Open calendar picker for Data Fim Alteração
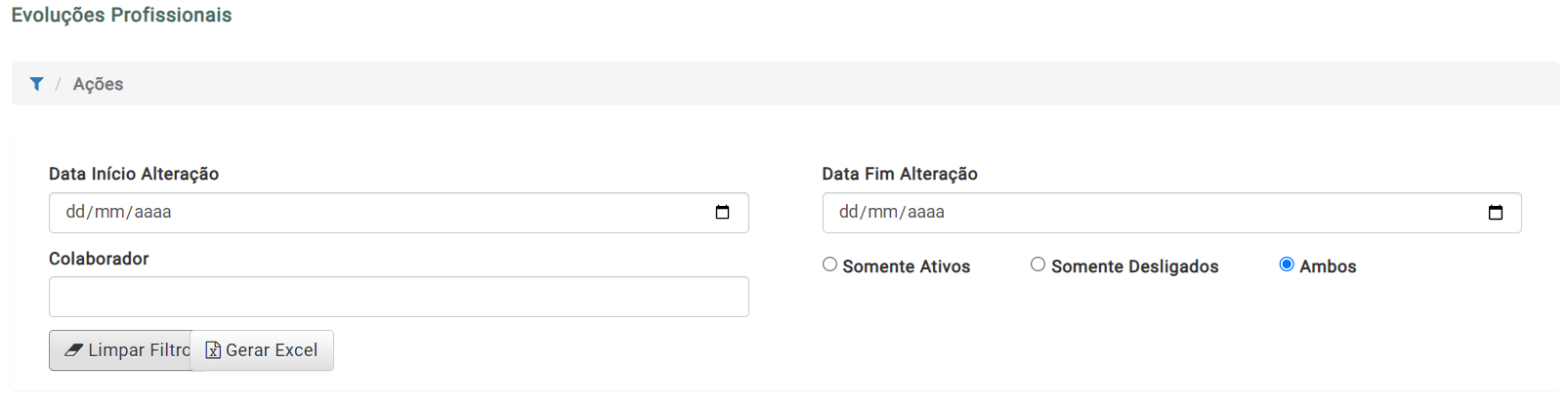 tap(1495, 212)
